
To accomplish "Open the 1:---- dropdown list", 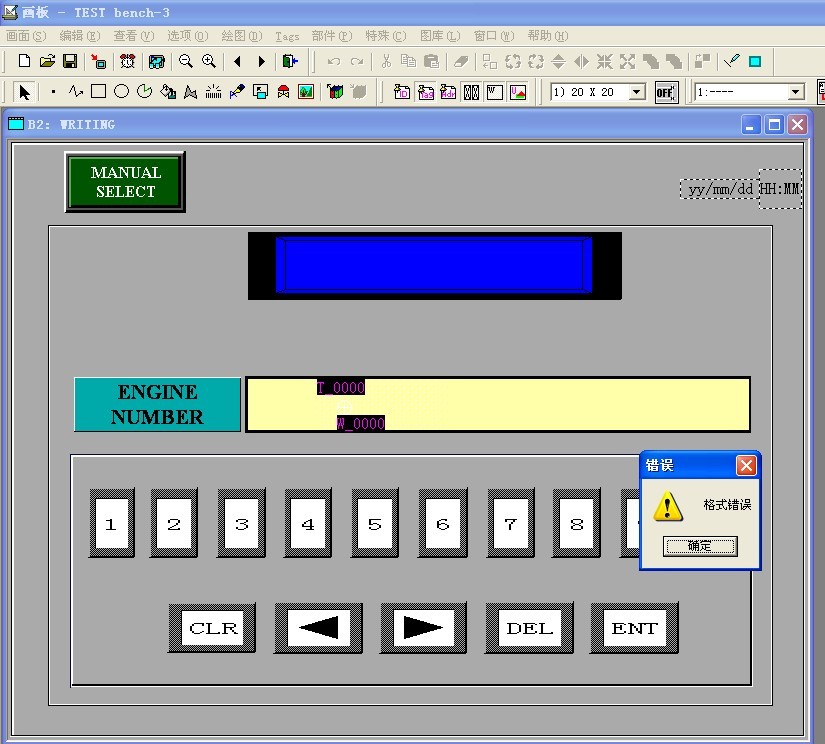I will click(x=796, y=93).
